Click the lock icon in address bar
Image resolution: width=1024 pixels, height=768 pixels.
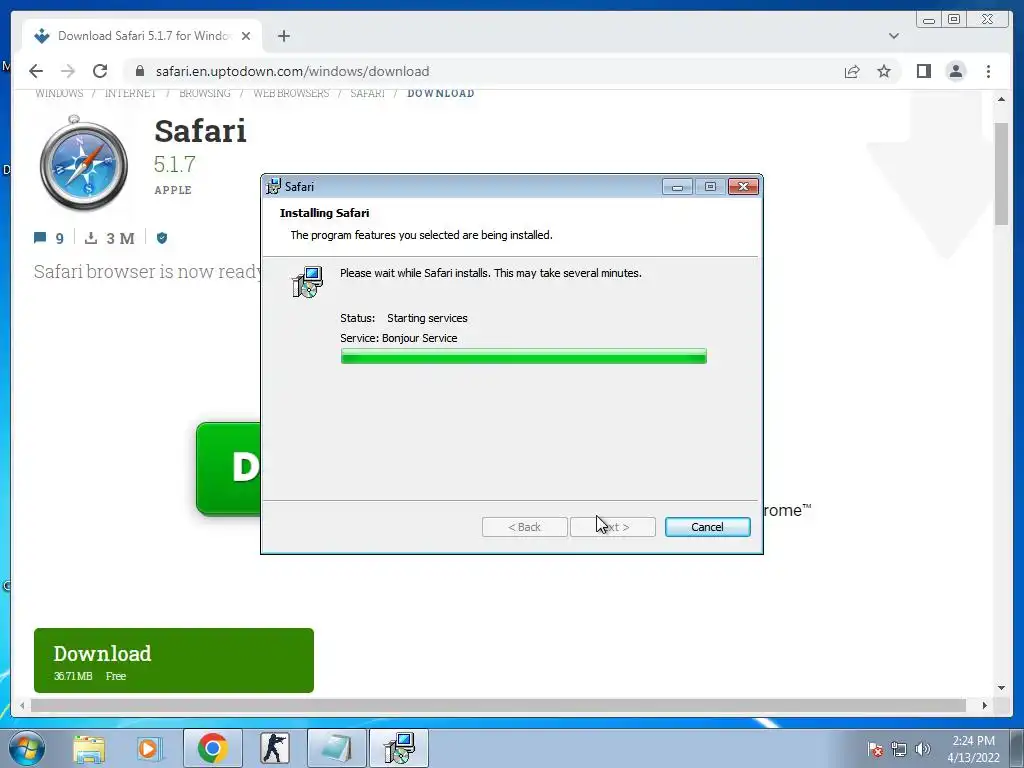(x=140, y=71)
